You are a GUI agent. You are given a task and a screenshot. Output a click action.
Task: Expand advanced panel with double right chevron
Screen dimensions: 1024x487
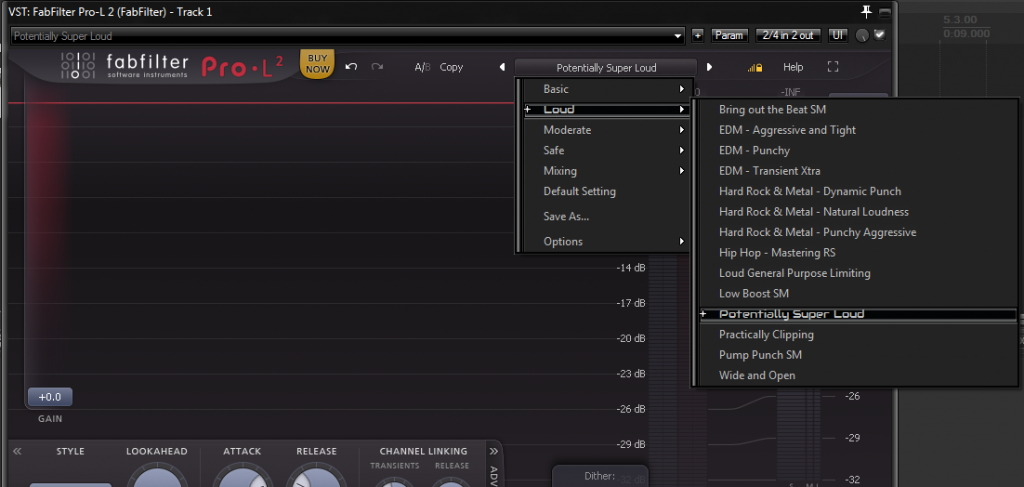coord(494,451)
